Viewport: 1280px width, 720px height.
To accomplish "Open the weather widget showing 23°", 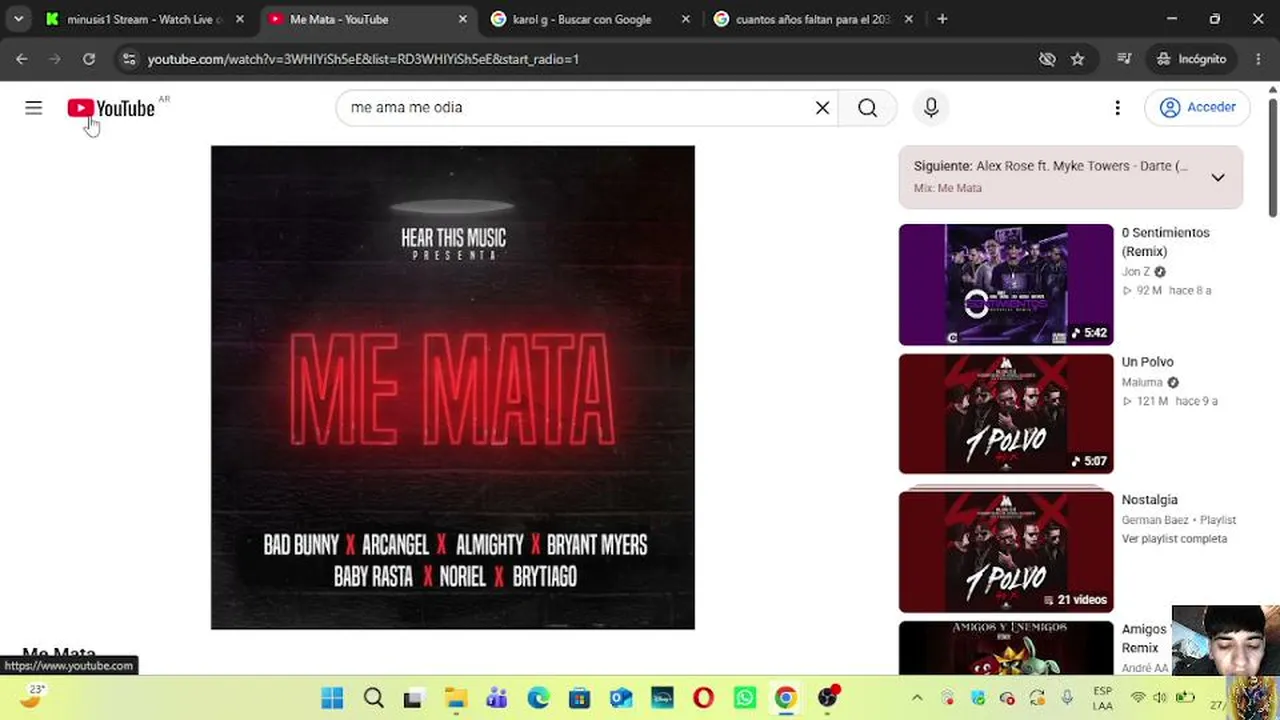I will click(x=33, y=696).
